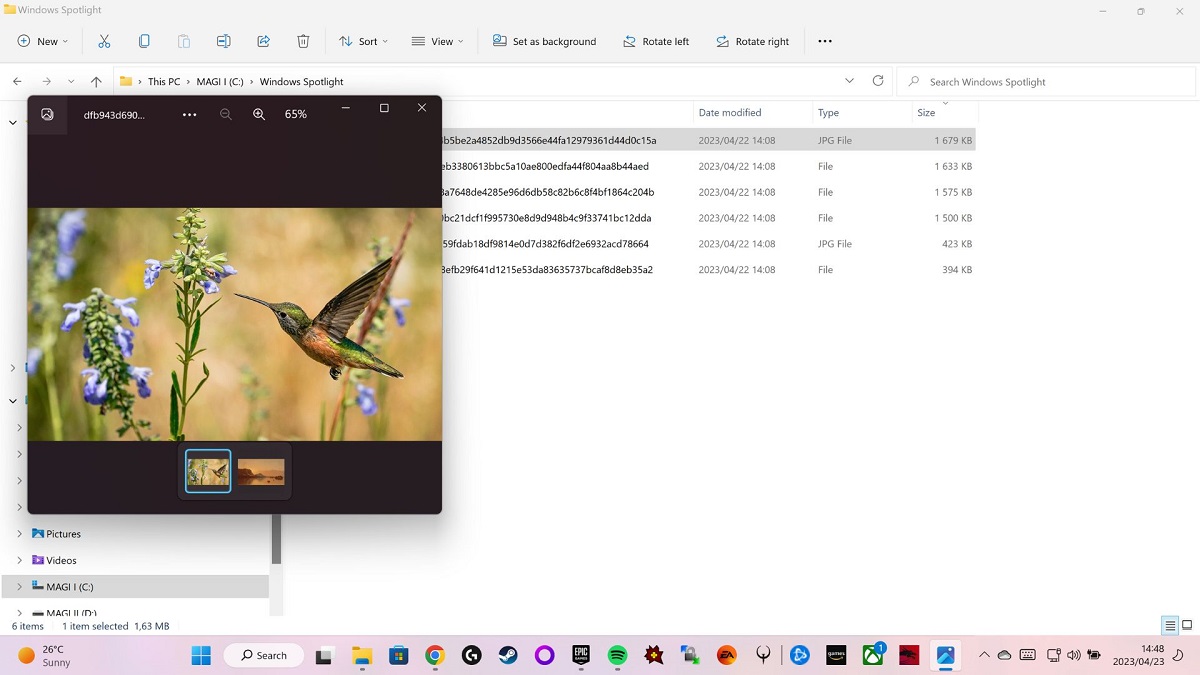Screen dimensions: 1200x675
Task: Copy the selected file
Action: point(144,41)
